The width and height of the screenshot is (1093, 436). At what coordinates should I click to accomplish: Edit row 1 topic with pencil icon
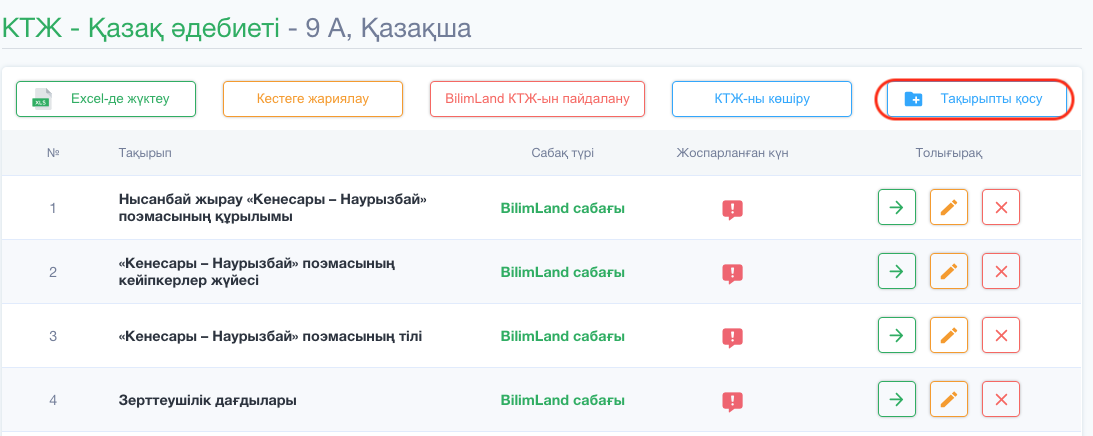coord(949,207)
